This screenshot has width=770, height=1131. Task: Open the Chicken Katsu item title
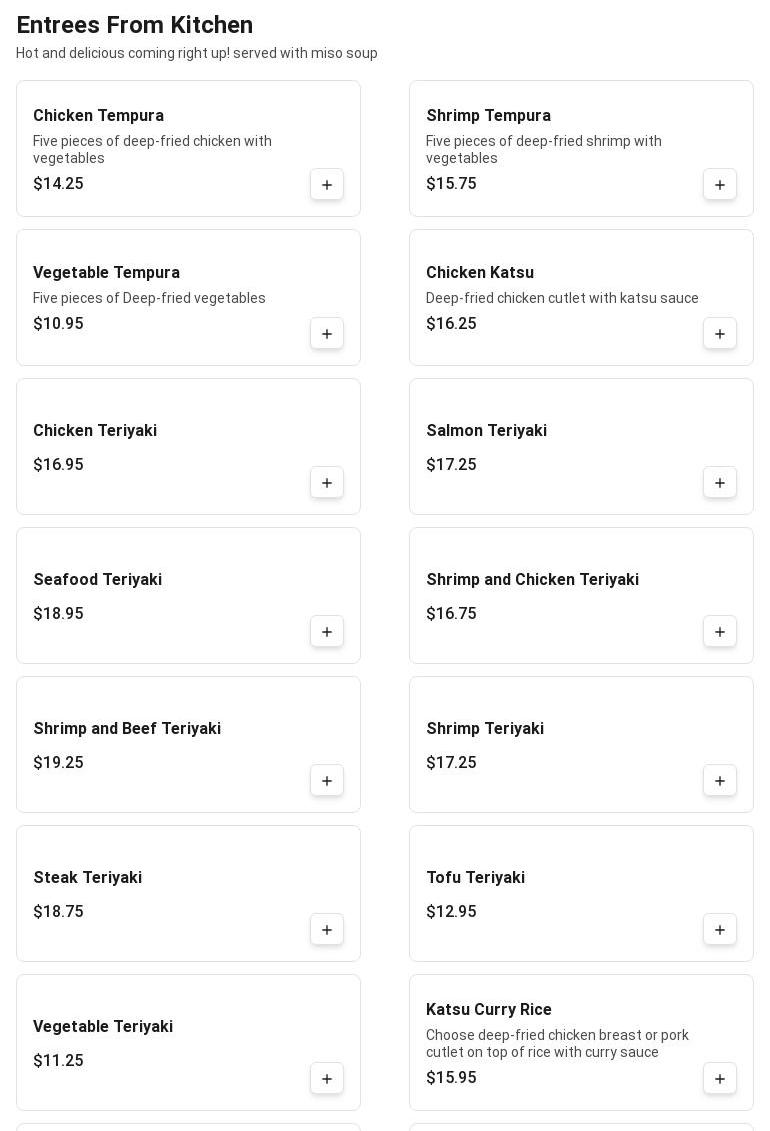480,273
